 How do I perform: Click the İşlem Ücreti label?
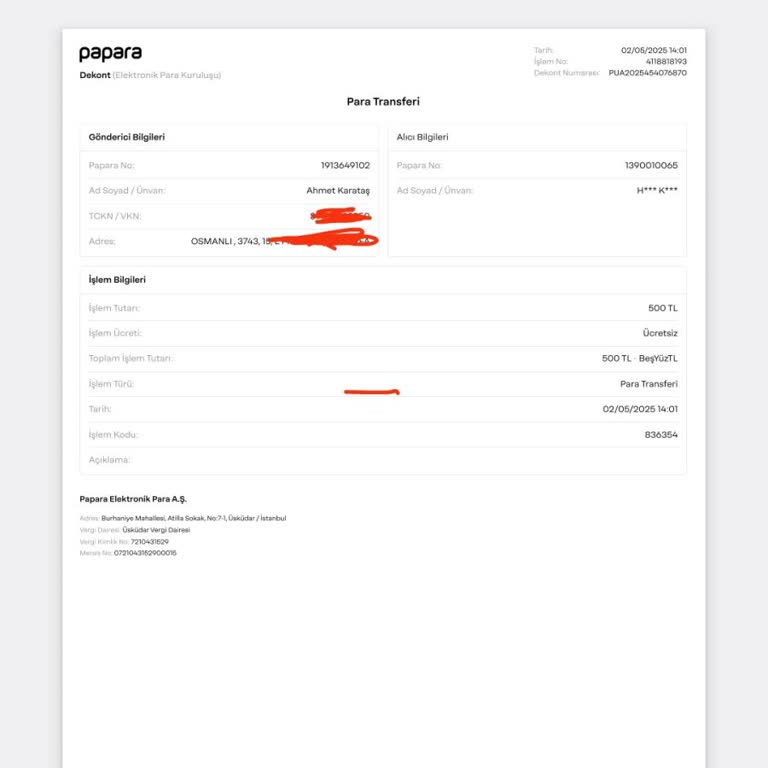click(x=115, y=333)
